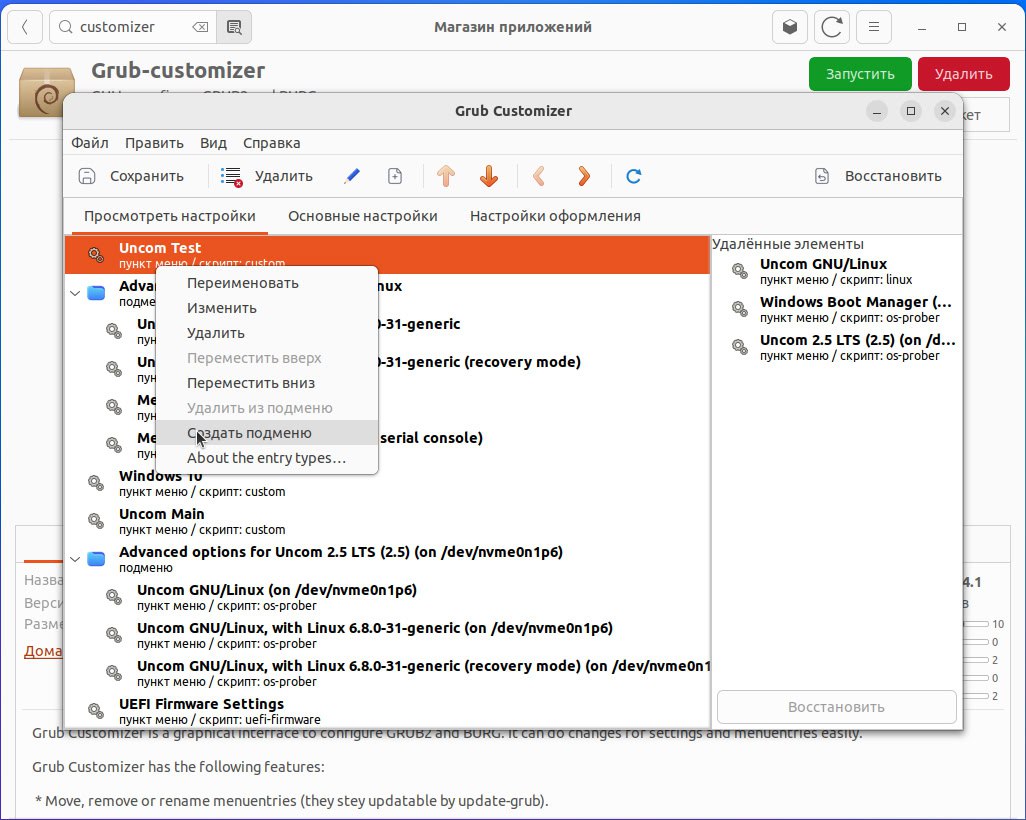Select the os-prober recovery mode entry on nvme0n1p6
Screen dimensions: 1026x820
click(387, 673)
